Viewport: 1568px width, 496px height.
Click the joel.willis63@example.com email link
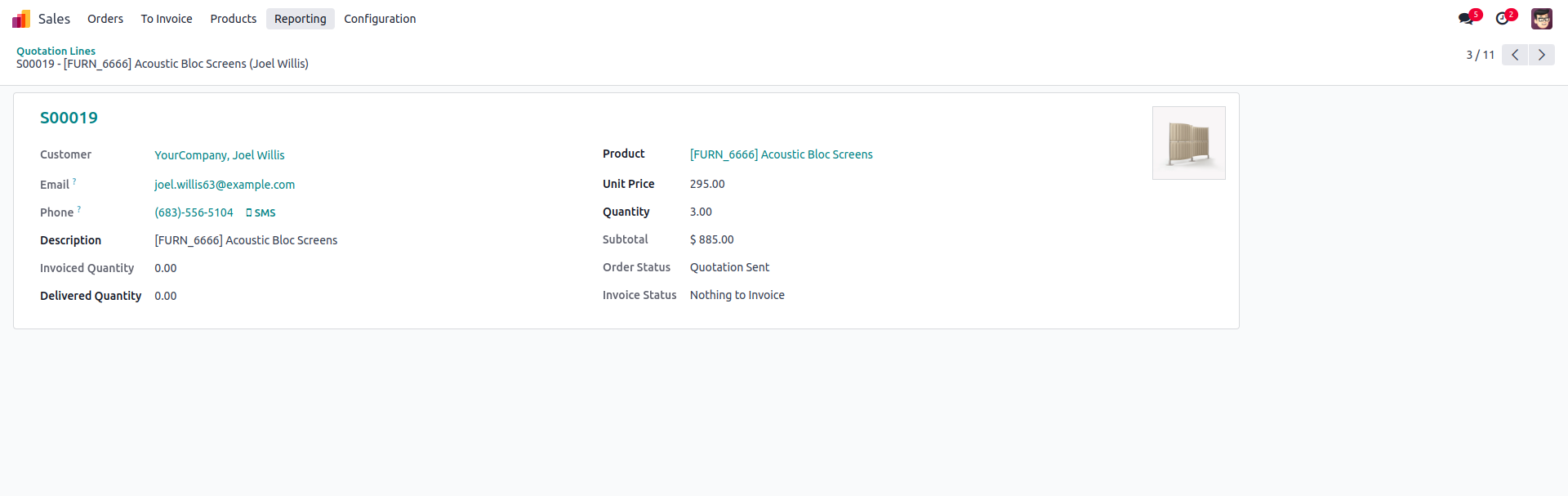point(225,185)
